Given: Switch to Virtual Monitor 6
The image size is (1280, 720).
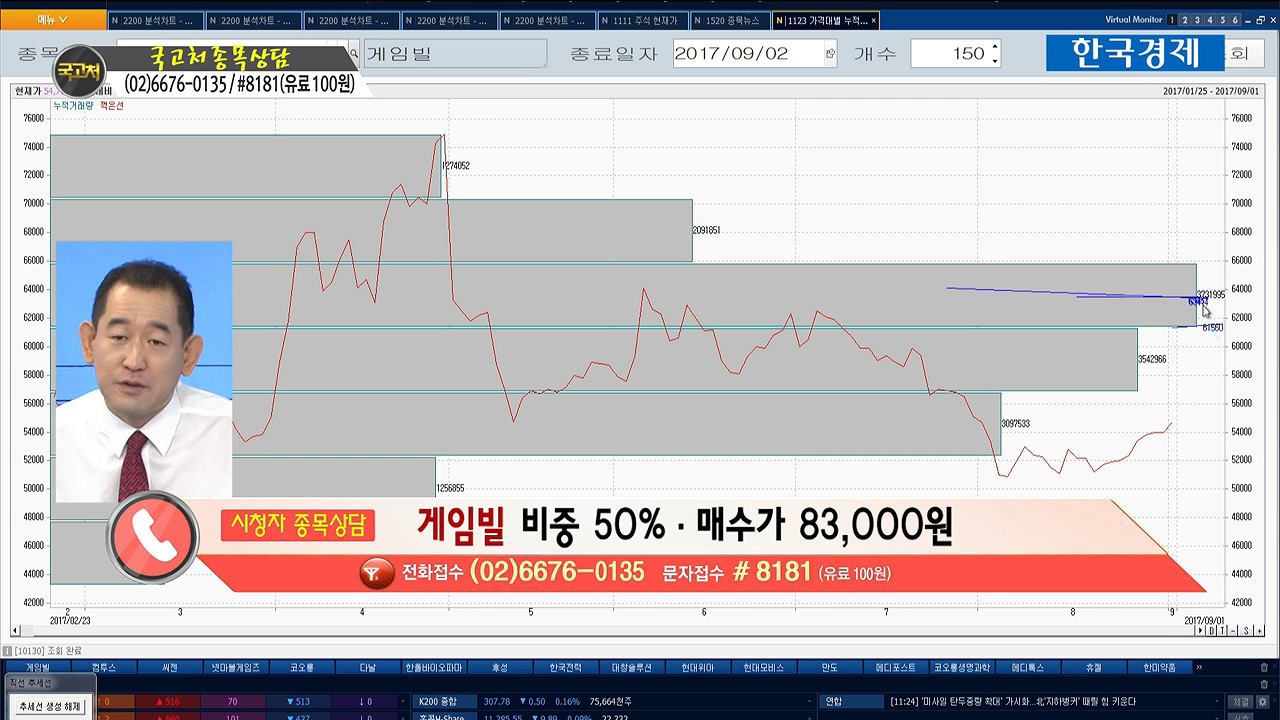Looking at the screenshot, I should pos(1235,20).
